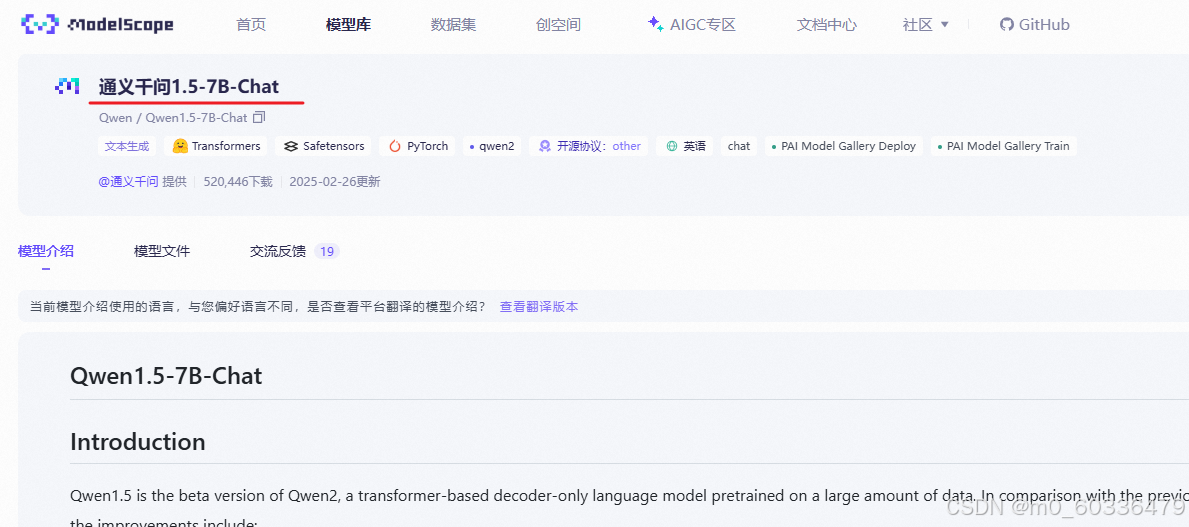Click the GitHub octocat icon
This screenshot has height=527, width=1189.
tap(1007, 24)
